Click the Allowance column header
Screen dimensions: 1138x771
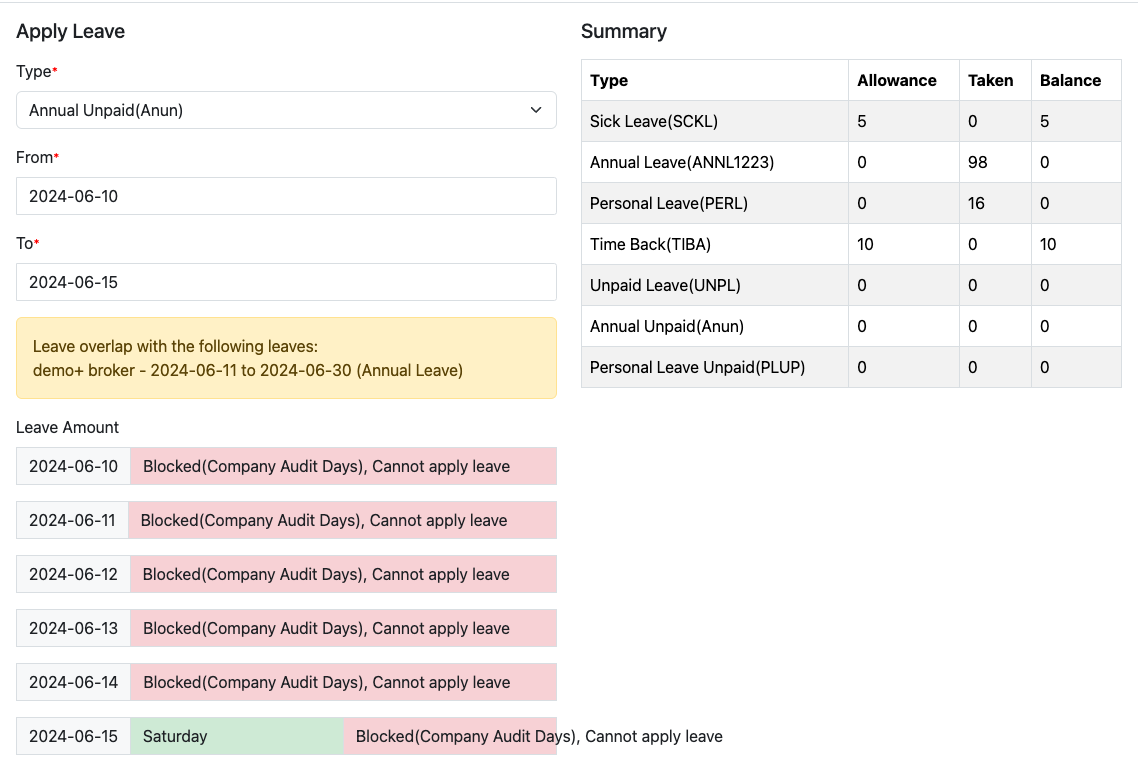click(x=896, y=80)
